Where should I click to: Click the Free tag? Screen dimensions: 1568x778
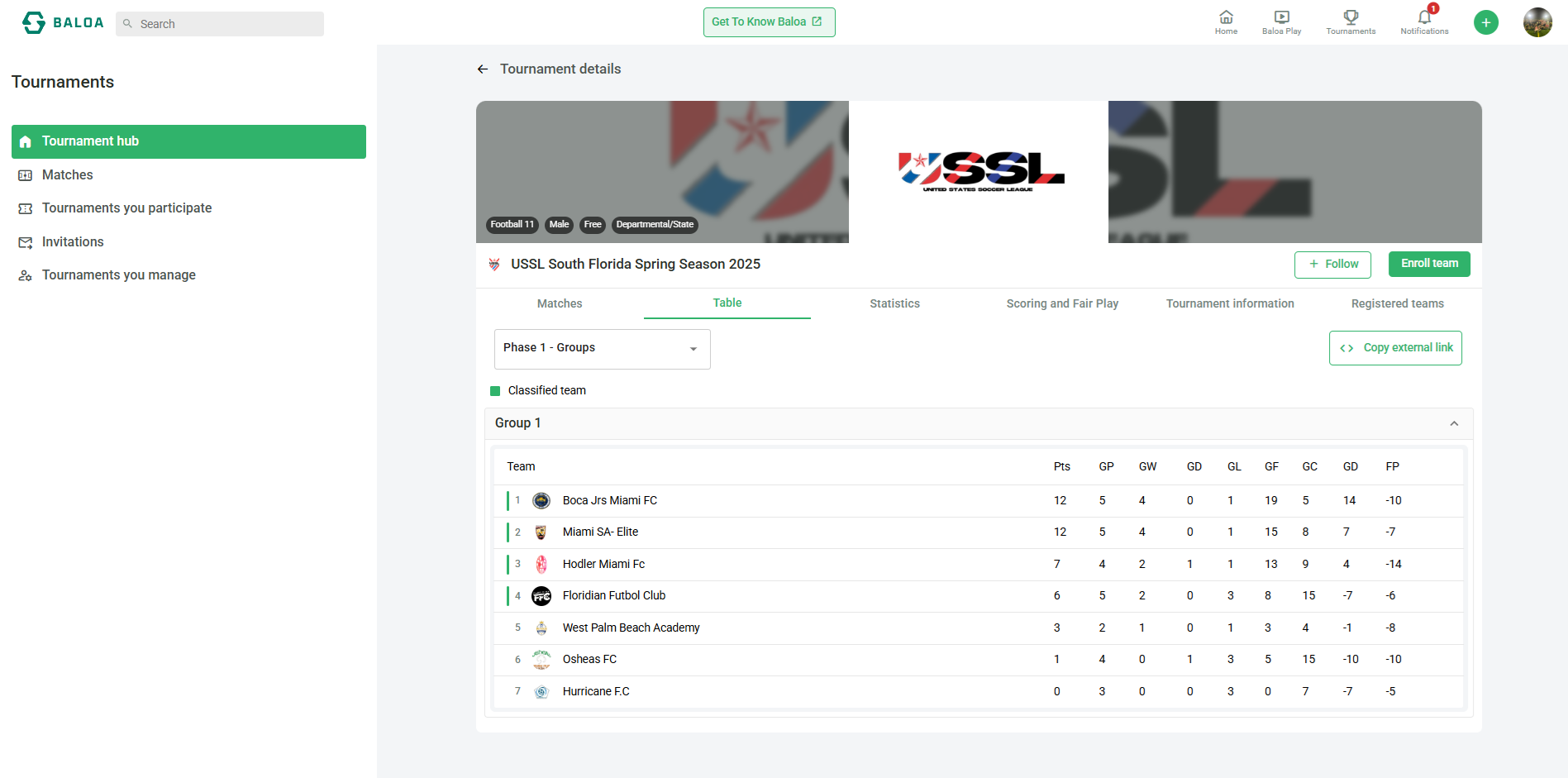click(x=593, y=225)
